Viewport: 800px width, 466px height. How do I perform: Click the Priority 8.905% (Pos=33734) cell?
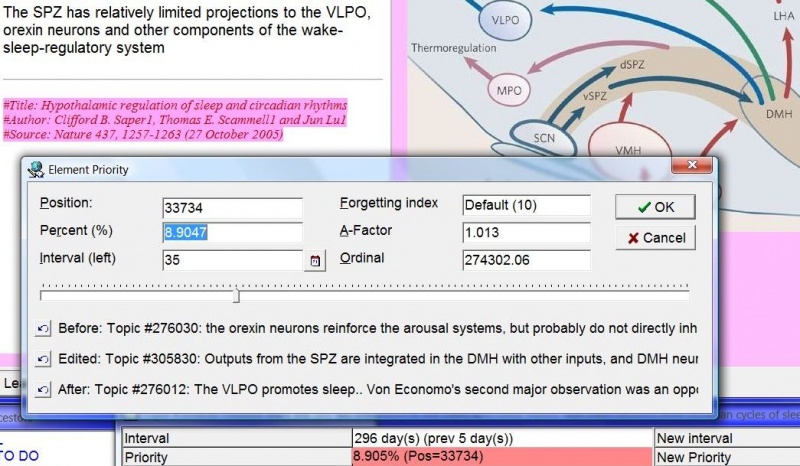pyautogui.click(x=503, y=457)
